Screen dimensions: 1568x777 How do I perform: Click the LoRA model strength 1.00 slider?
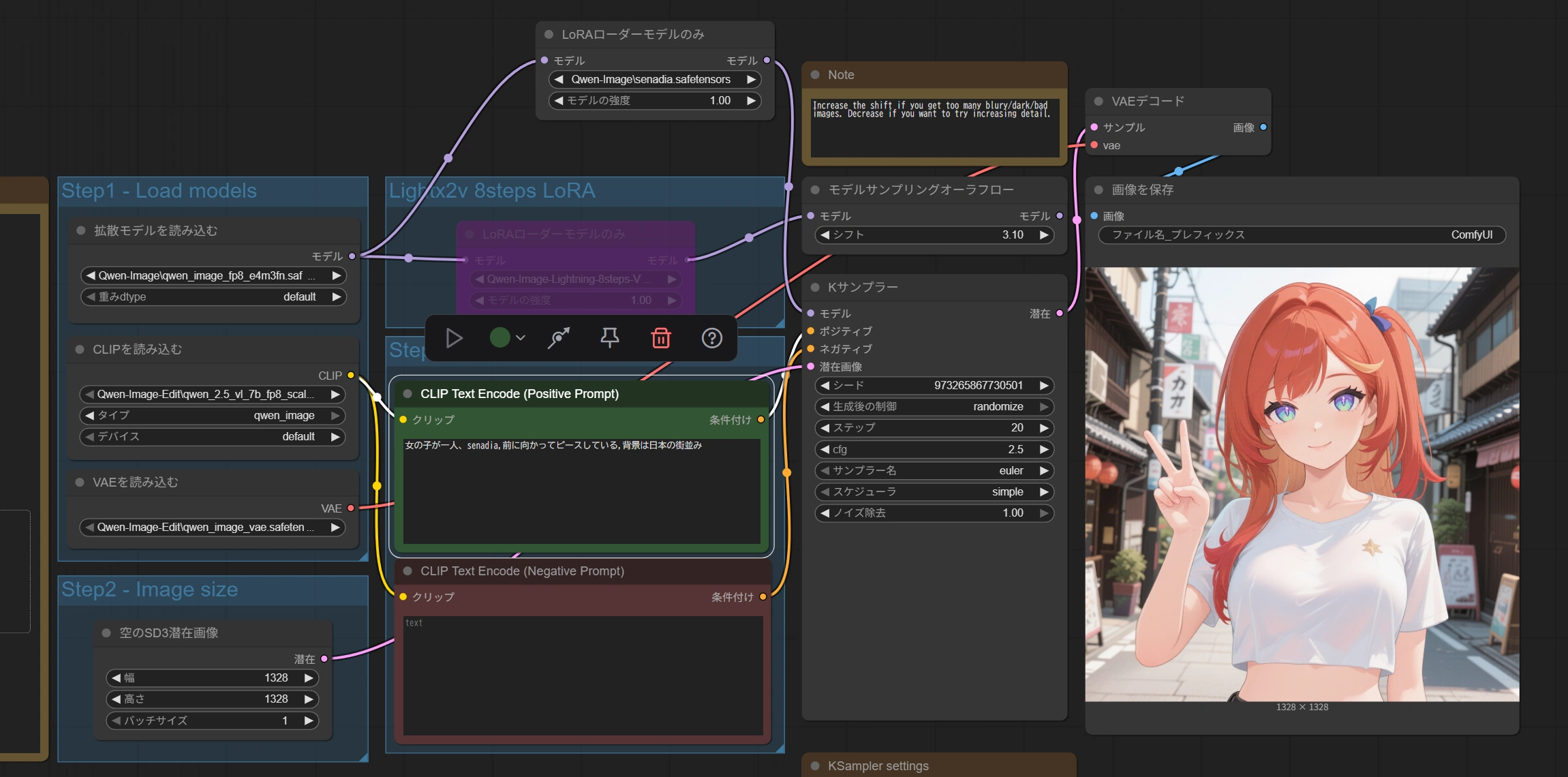[x=654, y=101]
